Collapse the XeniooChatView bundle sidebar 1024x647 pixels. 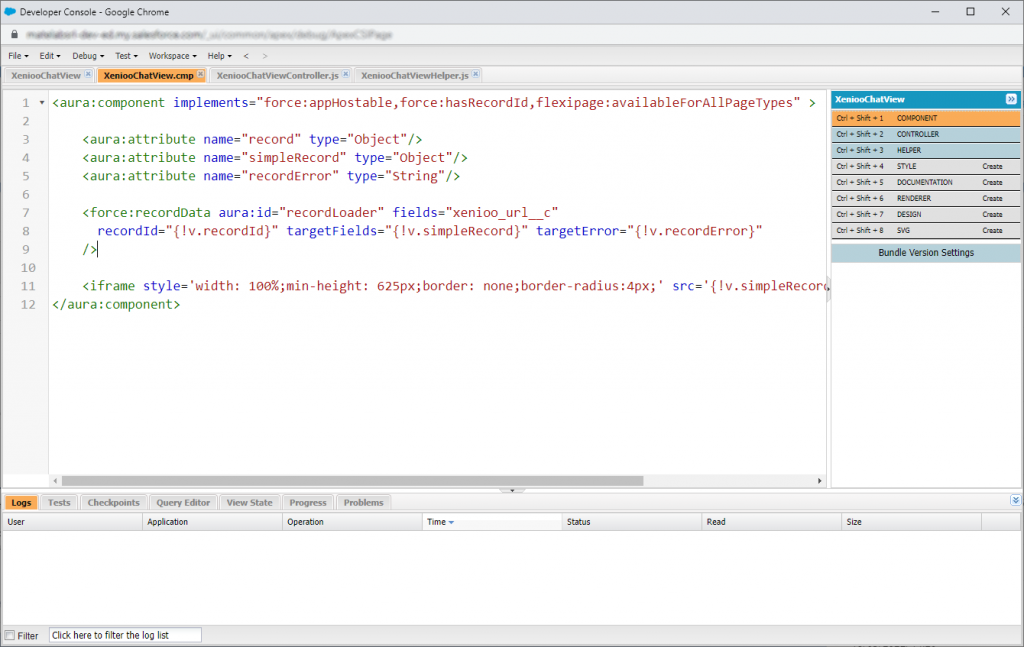click(1011, 99)
